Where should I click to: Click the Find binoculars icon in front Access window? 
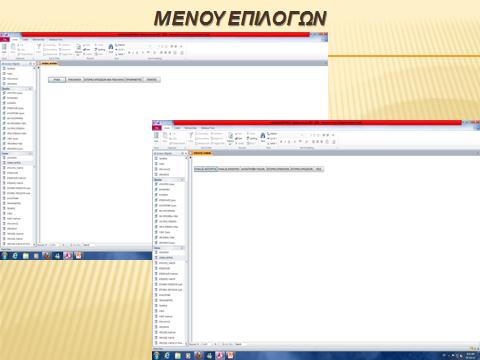pos(263,135)
